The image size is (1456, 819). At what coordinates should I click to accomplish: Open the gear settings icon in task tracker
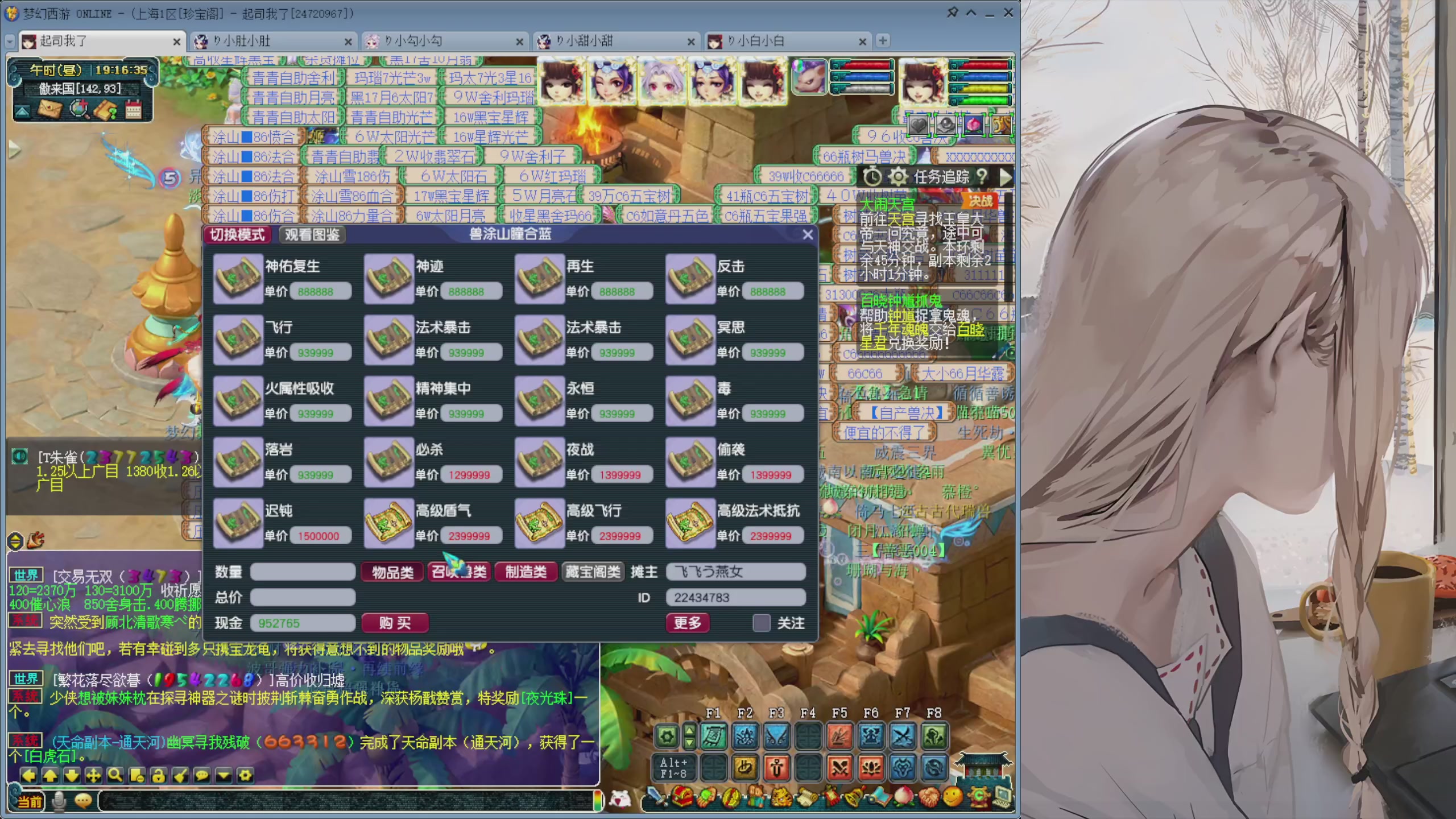tap(897, 177)
